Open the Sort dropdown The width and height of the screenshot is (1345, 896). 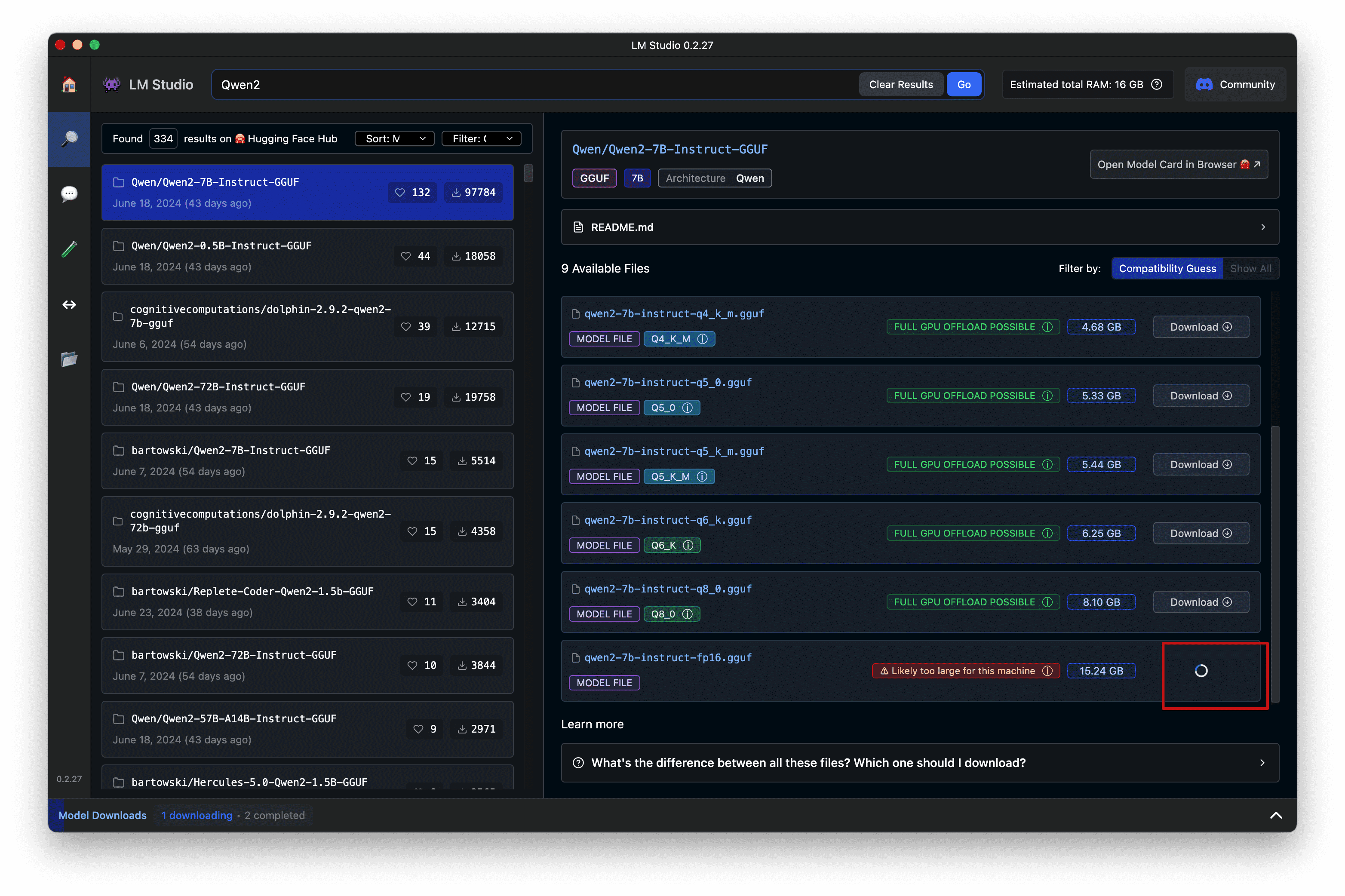tap(394, 139)
